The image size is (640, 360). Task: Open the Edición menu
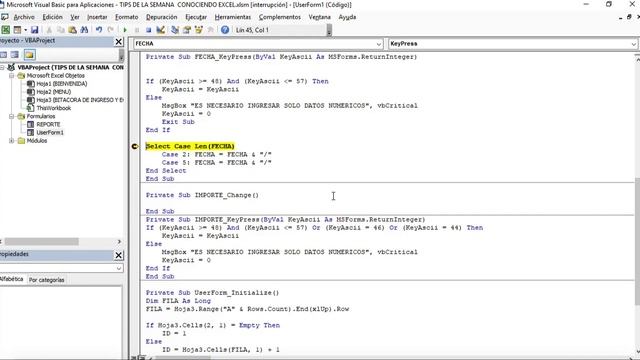pyautogui.click(x=53, y=17)
